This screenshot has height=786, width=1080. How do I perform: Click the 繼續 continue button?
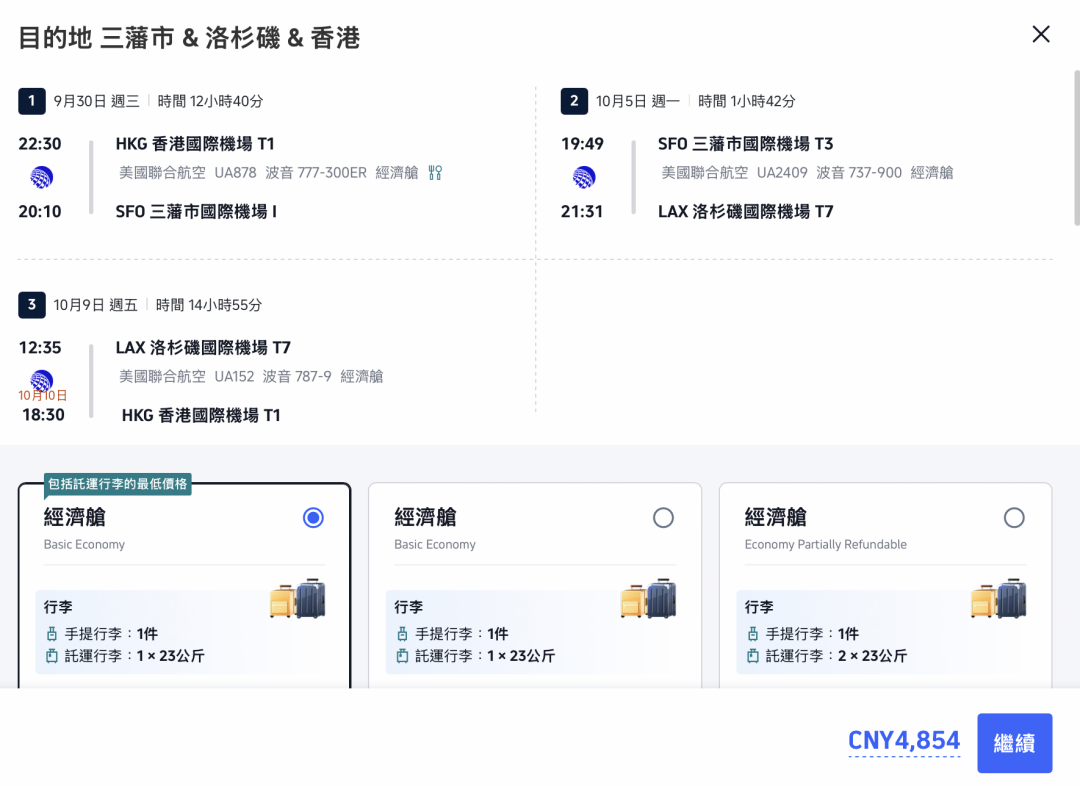click(x=1015, y=743)
